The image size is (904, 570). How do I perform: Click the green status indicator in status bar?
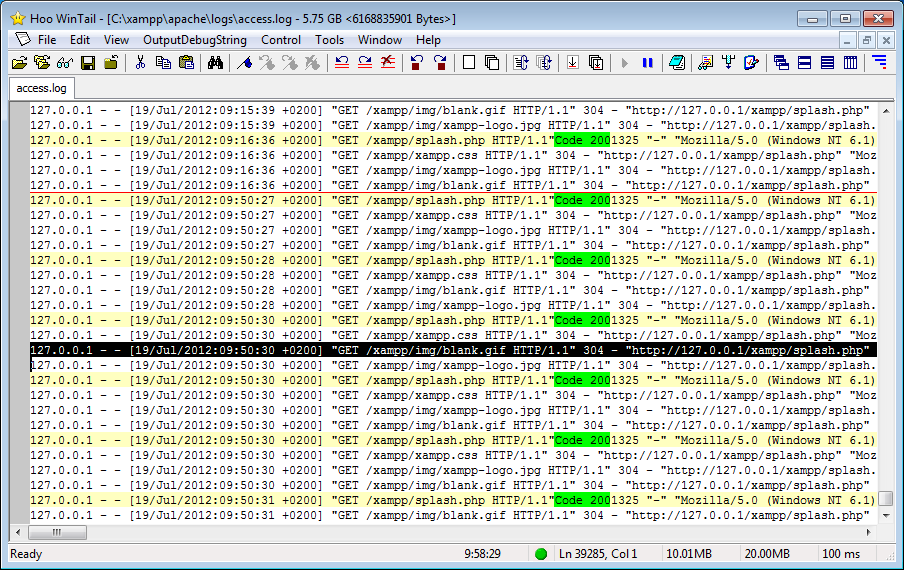541,554
